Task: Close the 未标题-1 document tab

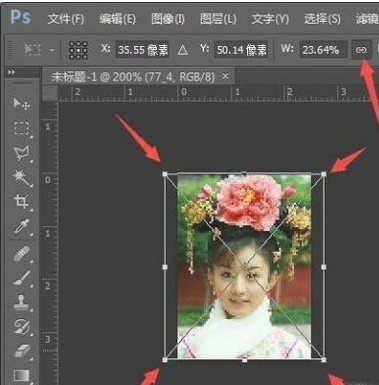Action: pos(226,76)
